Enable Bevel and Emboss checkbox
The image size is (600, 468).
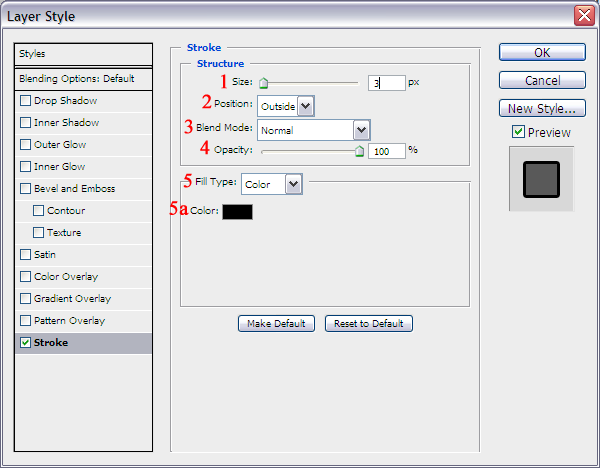coord(25,189)
